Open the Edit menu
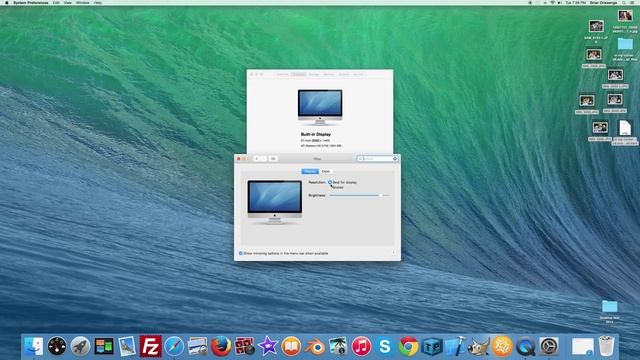This screenshot has width=640, height=360. click(56, 2)
